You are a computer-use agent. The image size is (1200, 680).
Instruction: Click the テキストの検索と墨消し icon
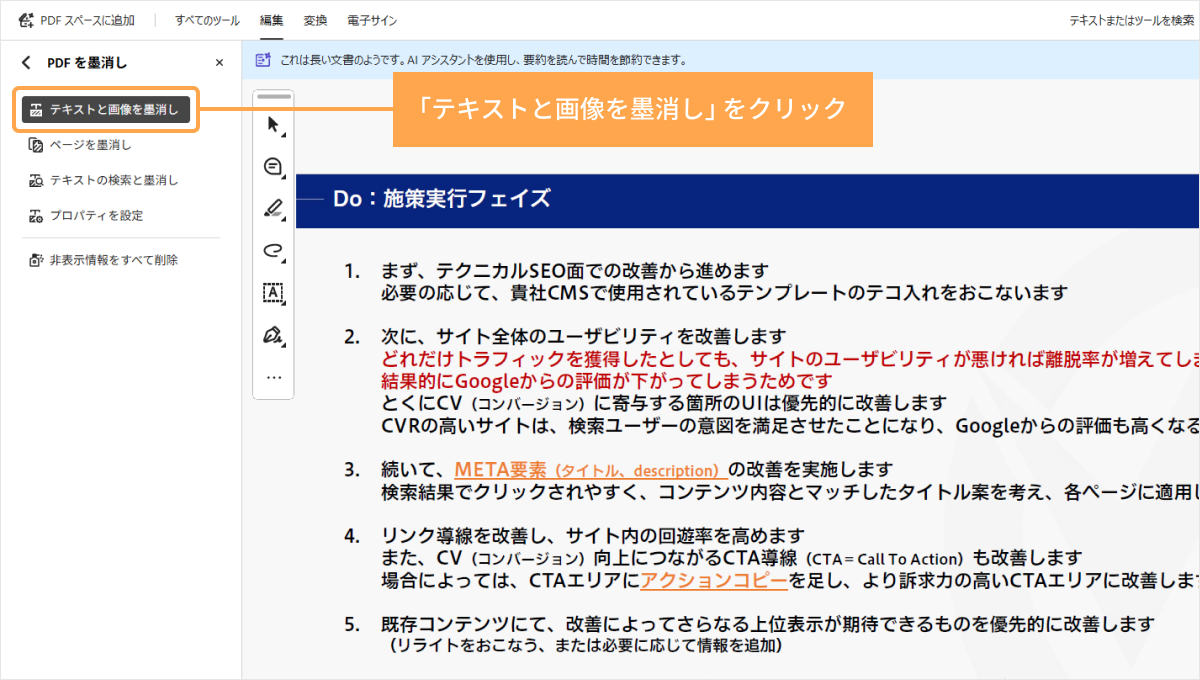click(x=36, y=180)
